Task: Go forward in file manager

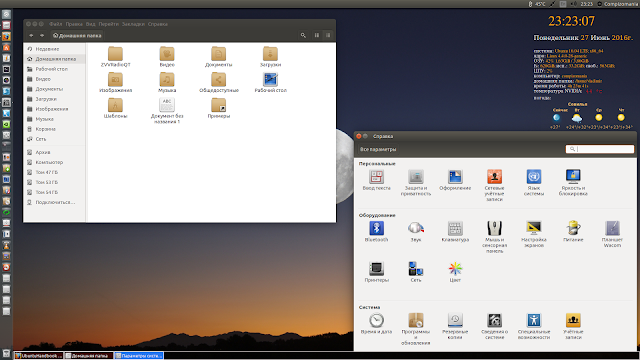Action: 42,36
